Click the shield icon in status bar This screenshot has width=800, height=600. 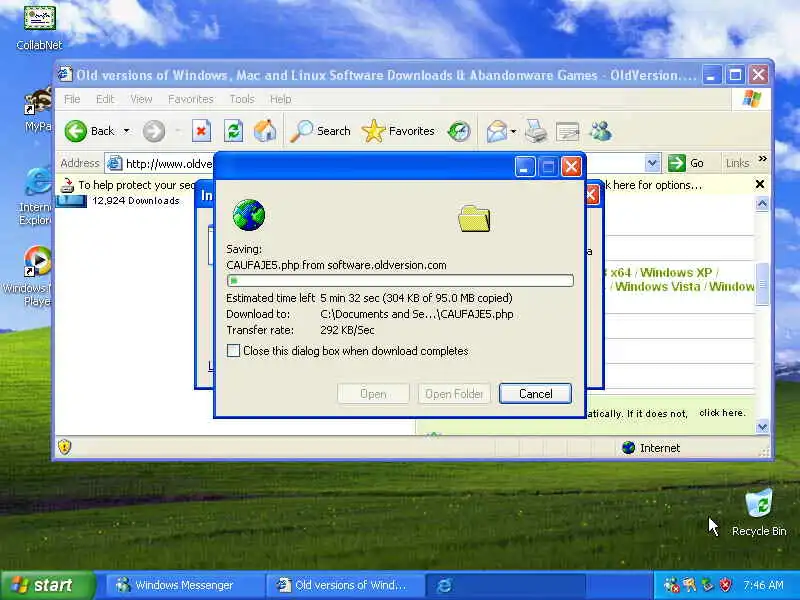(x=64, y=447)
